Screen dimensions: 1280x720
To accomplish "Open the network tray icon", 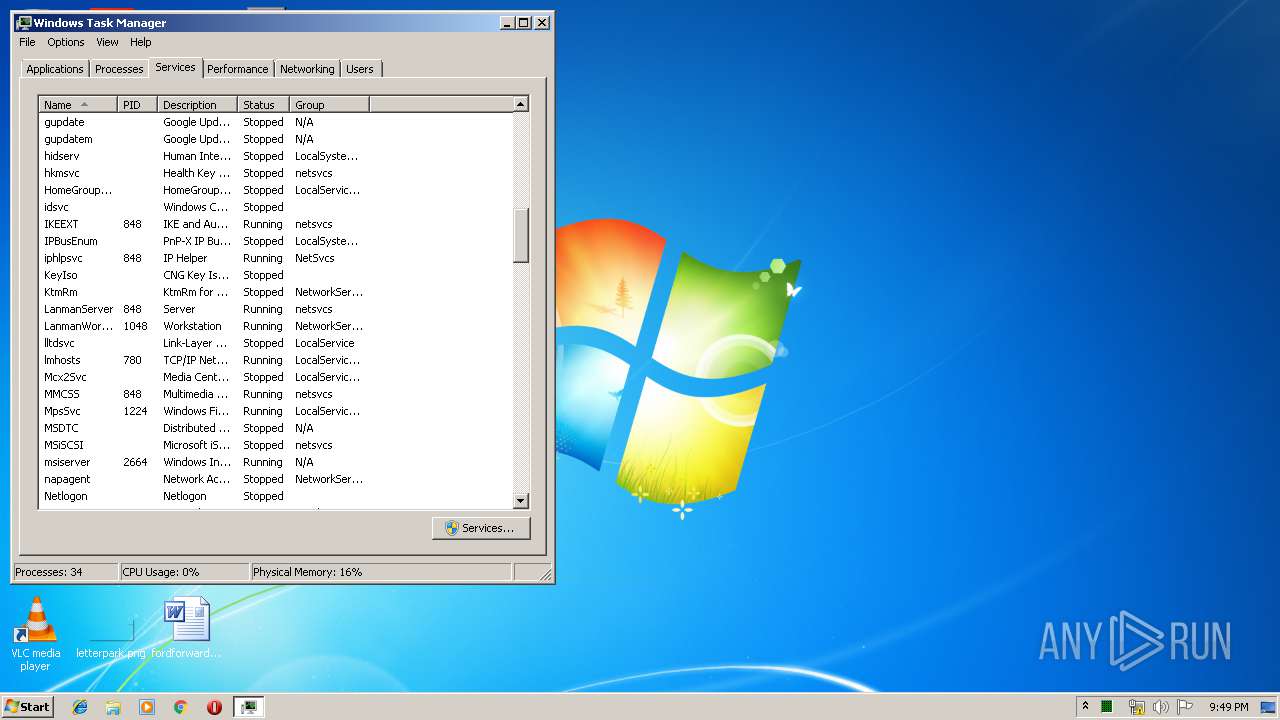I will tap(1136, 707).
